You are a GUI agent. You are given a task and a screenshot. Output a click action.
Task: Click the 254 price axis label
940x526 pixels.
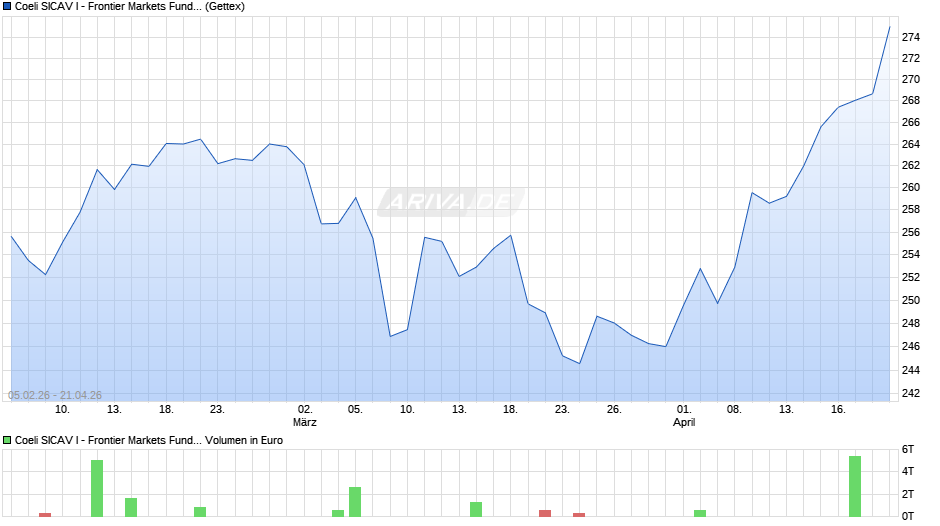click(x=911, y=254)
